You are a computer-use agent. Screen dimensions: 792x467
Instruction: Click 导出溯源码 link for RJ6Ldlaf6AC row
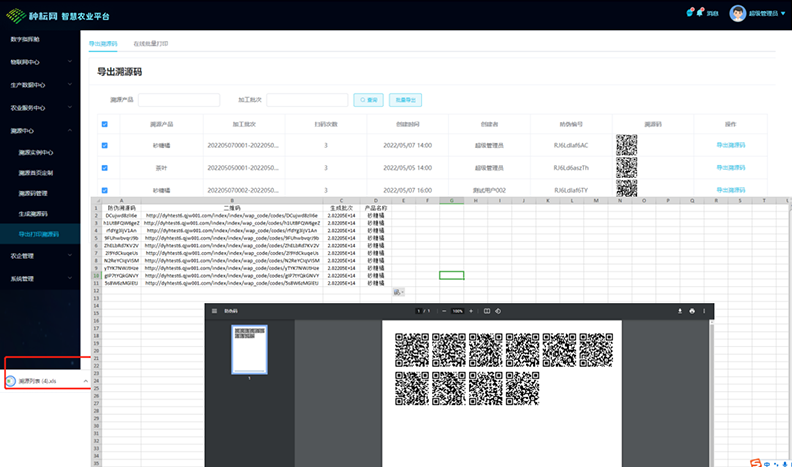pos(730,145)
